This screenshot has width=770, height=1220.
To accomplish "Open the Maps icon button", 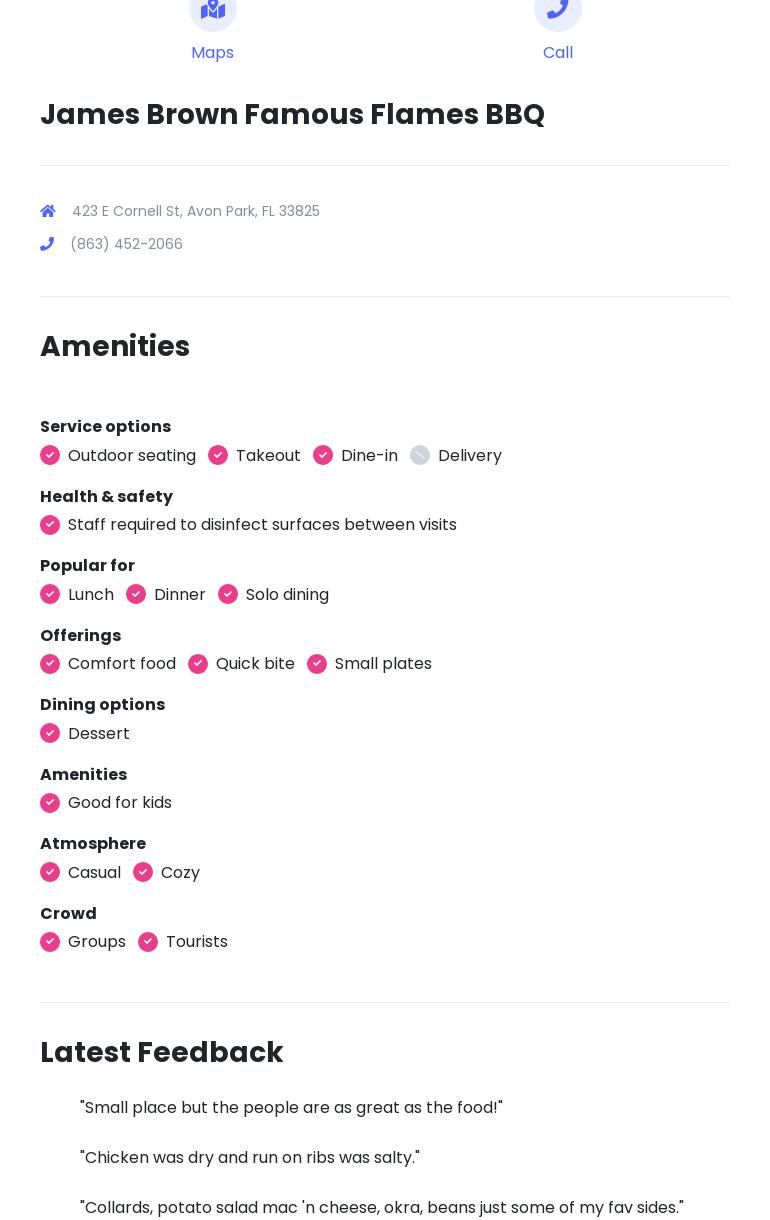I will 212,10.
